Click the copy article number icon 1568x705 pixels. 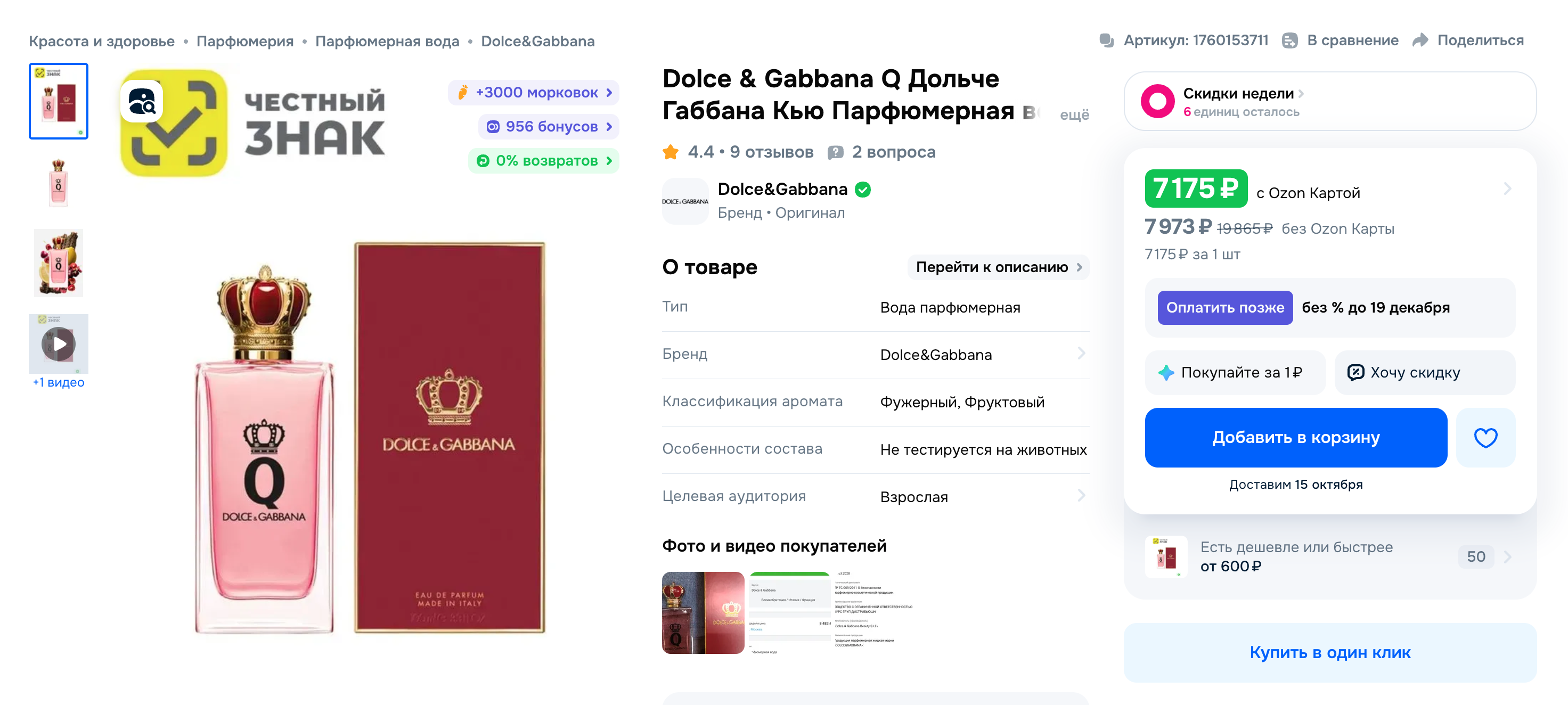pyautogui.click(x=1106, y=41)
